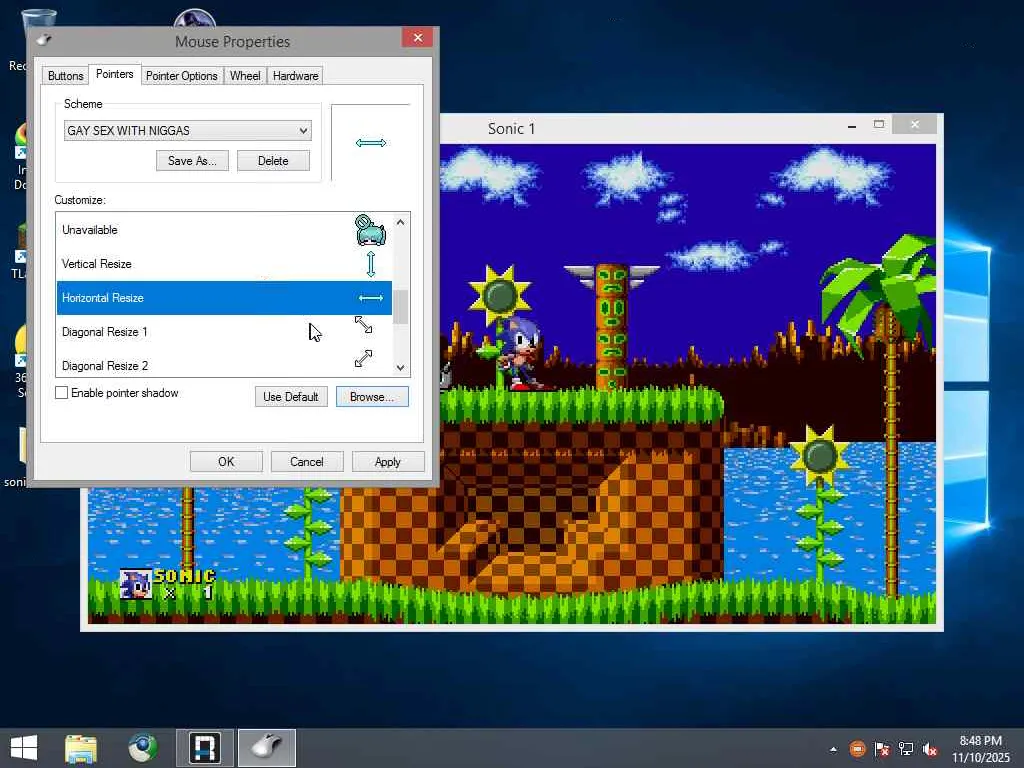The width and height of the screenshot is (1024, 768).
Task: Switch to the Pointers tab
Action: 114,74
